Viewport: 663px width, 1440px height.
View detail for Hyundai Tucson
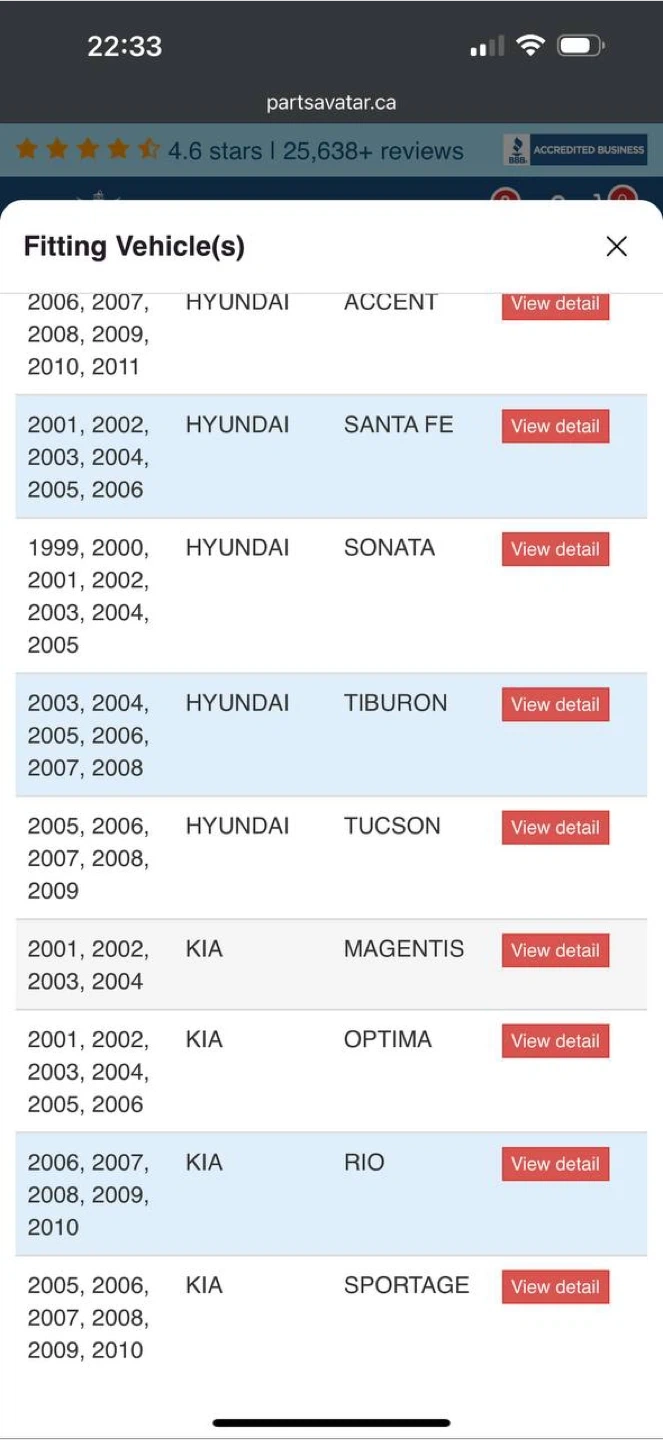555,827
